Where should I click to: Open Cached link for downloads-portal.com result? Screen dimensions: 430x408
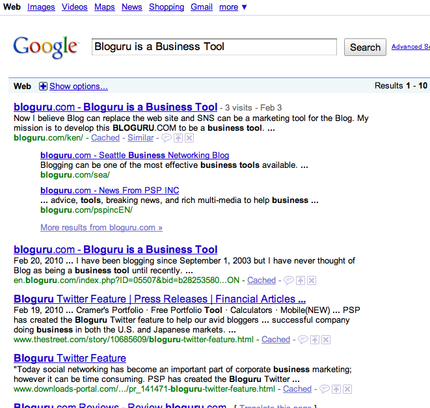pyautogui.click(x=297, y=389)
